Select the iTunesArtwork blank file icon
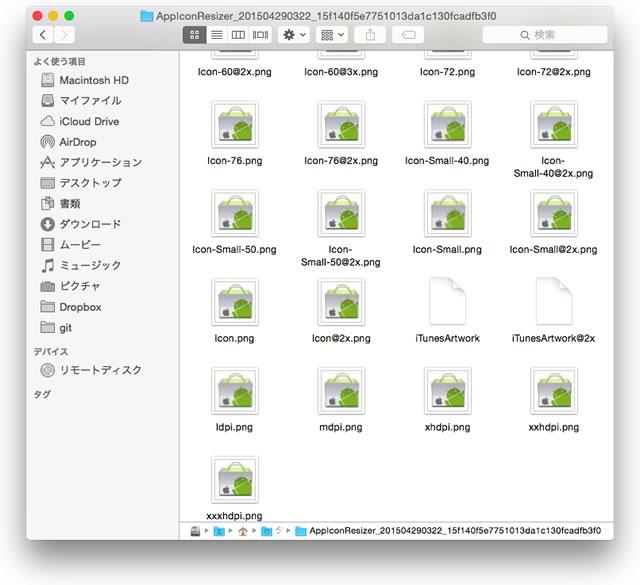Viewport: 640px width, 585px height. pos(448,301)
